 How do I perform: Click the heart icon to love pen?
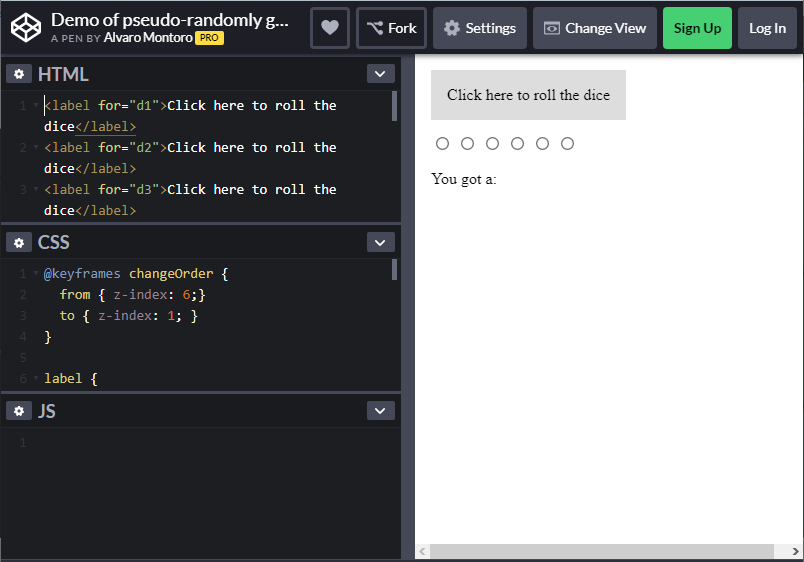coord(330,28)
